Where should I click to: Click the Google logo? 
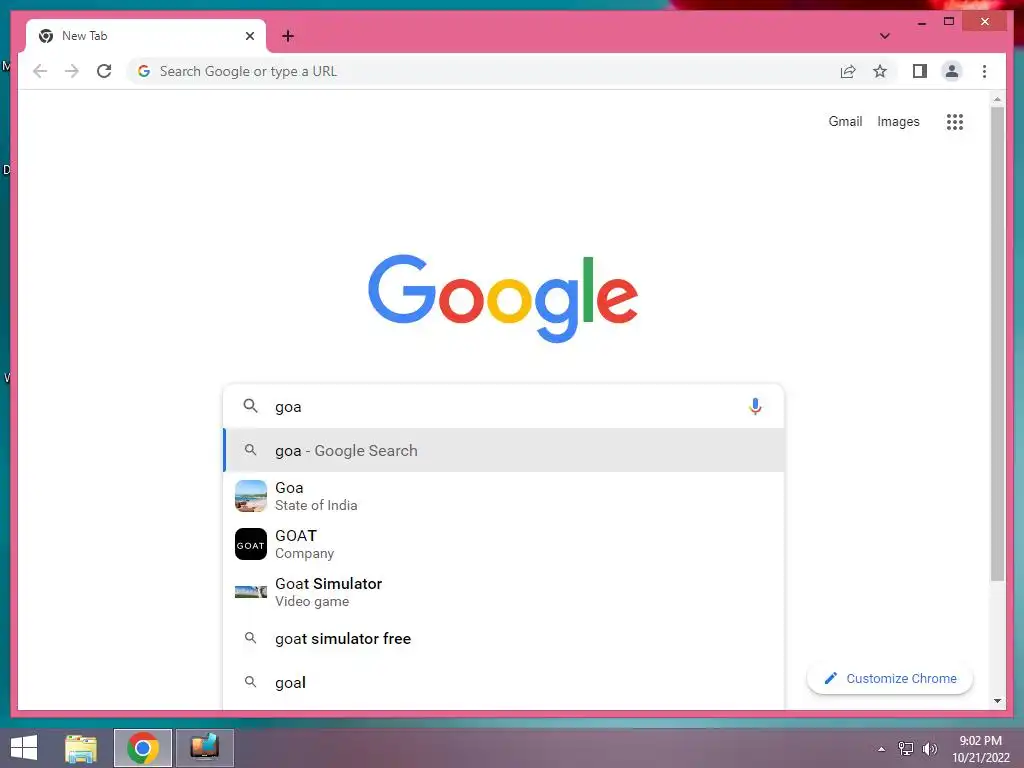coord(503,298)
